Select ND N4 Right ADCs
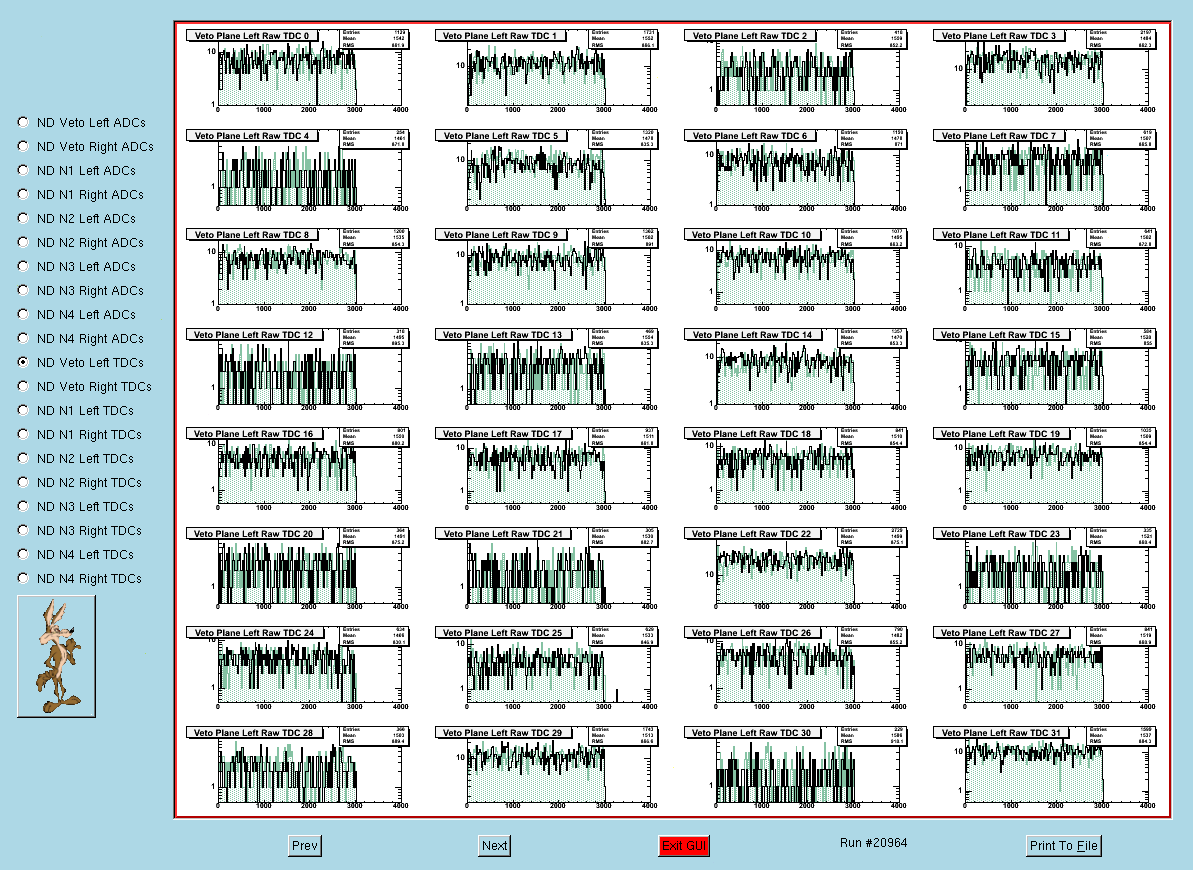This screenshot has width=1193, height=870. (24, 338)
